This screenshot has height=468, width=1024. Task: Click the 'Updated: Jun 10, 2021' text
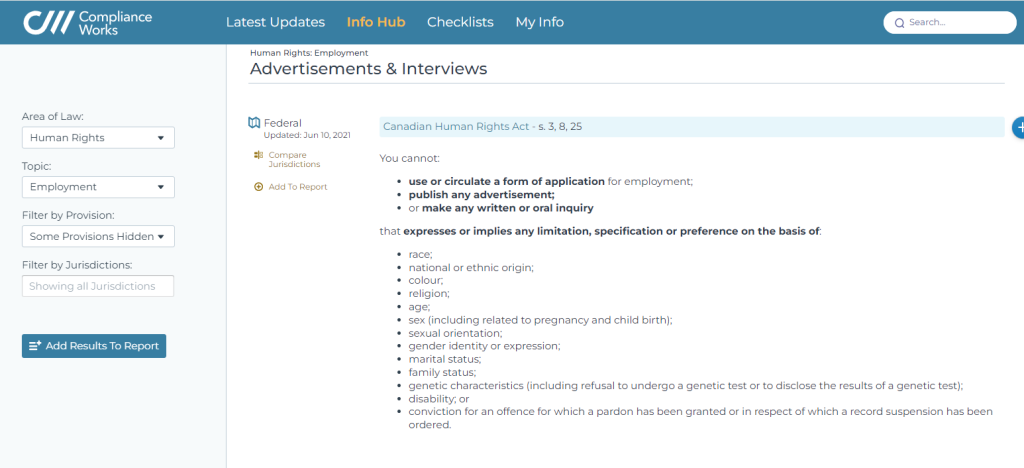coord(307,135)
